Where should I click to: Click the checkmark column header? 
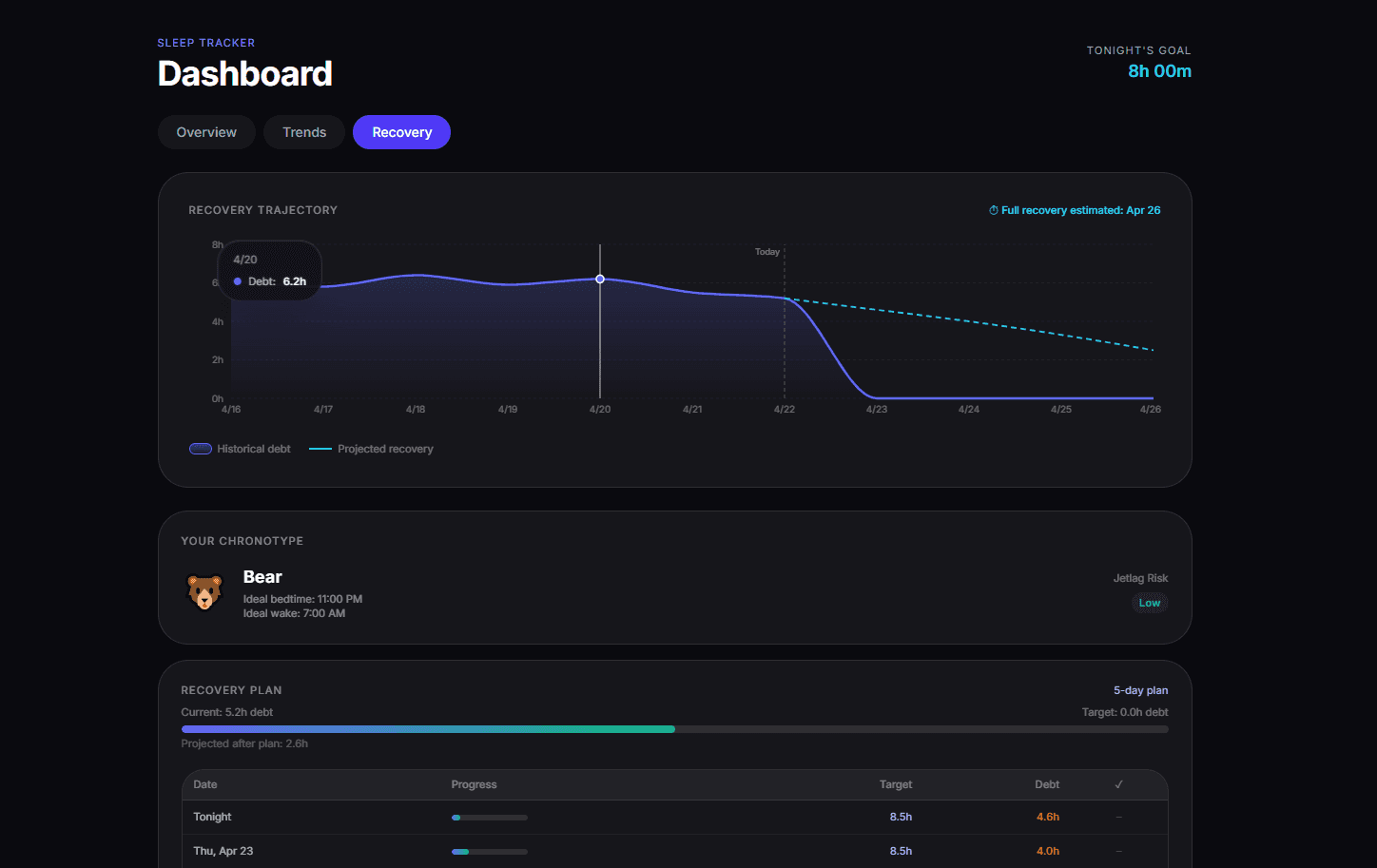point(1119,784)
